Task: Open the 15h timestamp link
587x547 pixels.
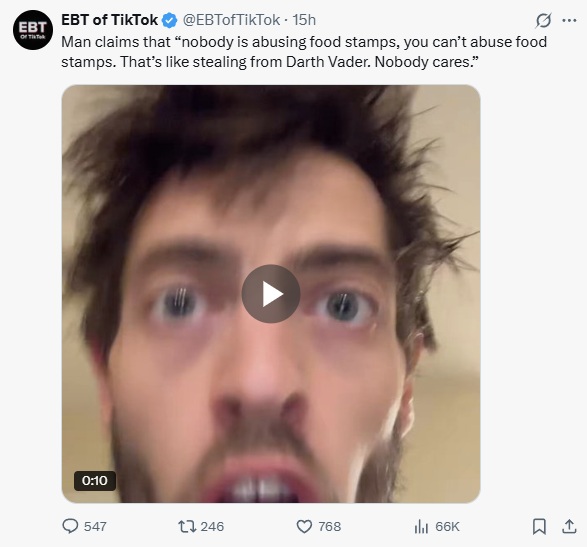Action: (304, 20)
